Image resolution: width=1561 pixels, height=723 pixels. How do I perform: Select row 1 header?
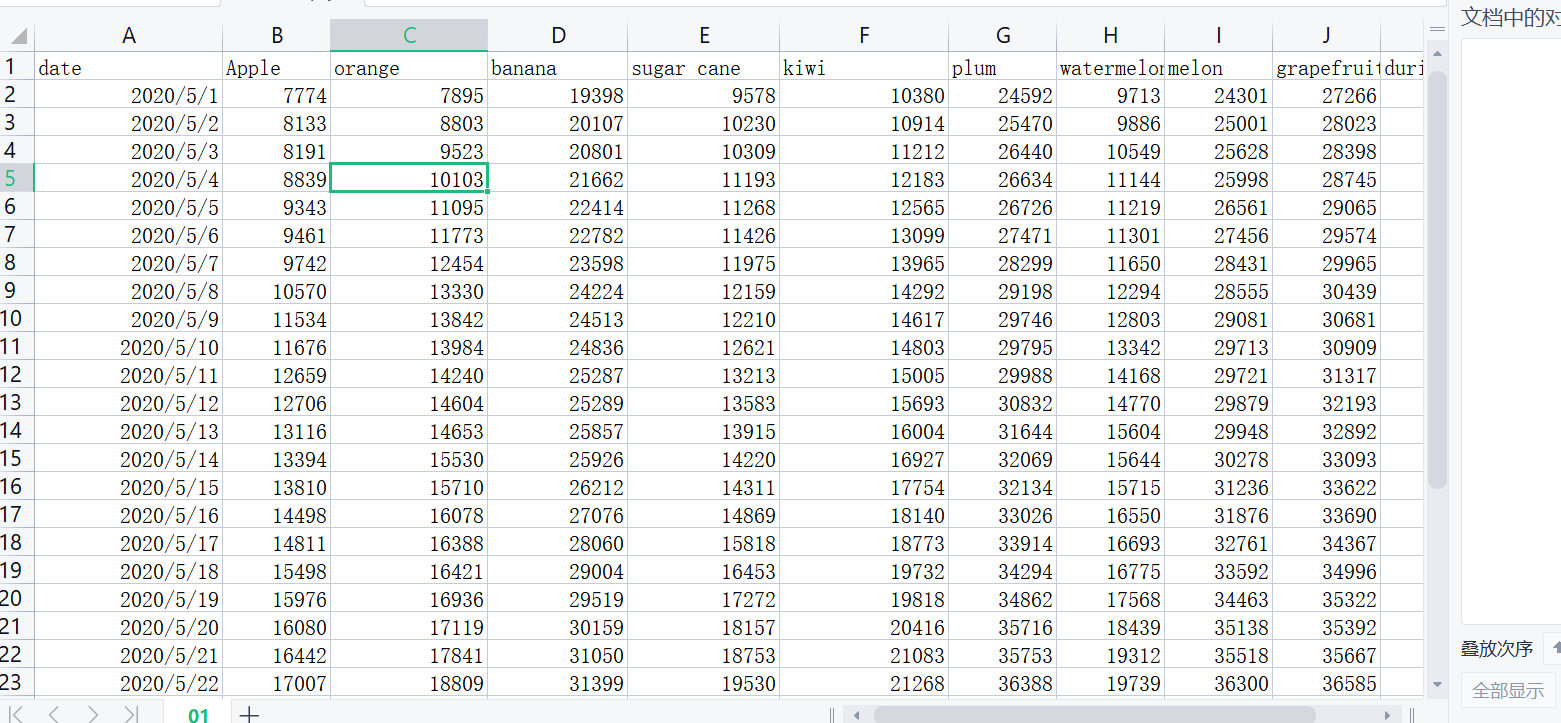tap(17, 67)
